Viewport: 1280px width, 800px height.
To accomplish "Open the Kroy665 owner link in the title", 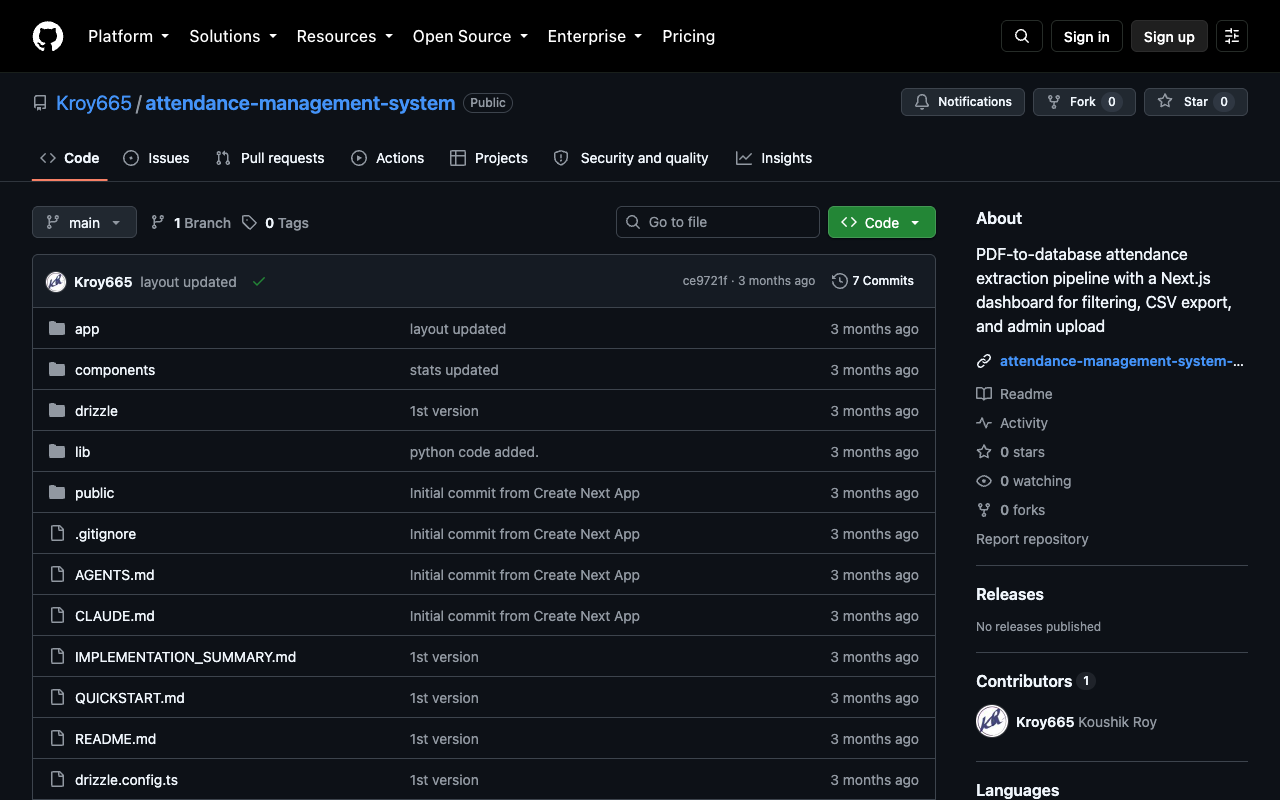I will pos(94,103).
